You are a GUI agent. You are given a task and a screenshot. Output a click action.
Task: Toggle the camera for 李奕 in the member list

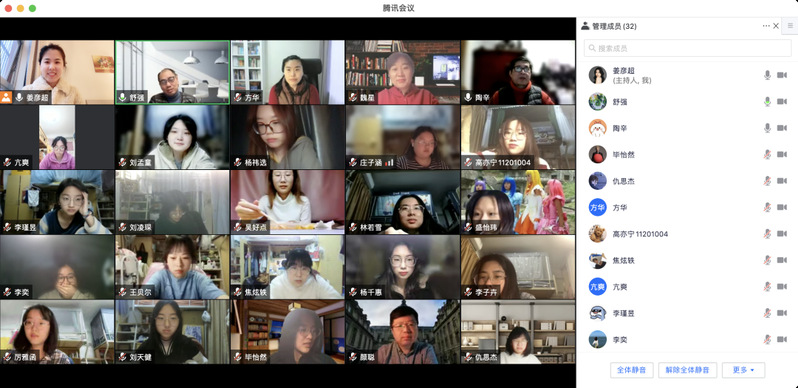click(782, 340)
